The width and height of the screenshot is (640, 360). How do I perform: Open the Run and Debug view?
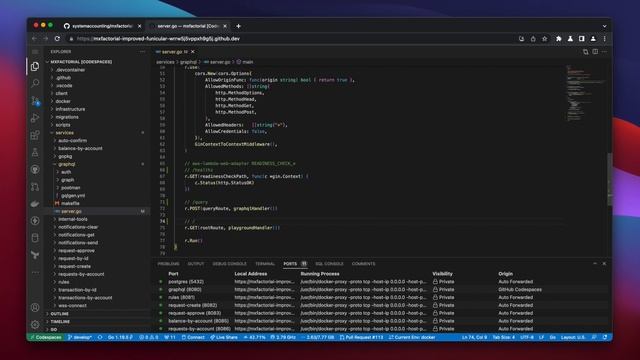pos(35,118)
